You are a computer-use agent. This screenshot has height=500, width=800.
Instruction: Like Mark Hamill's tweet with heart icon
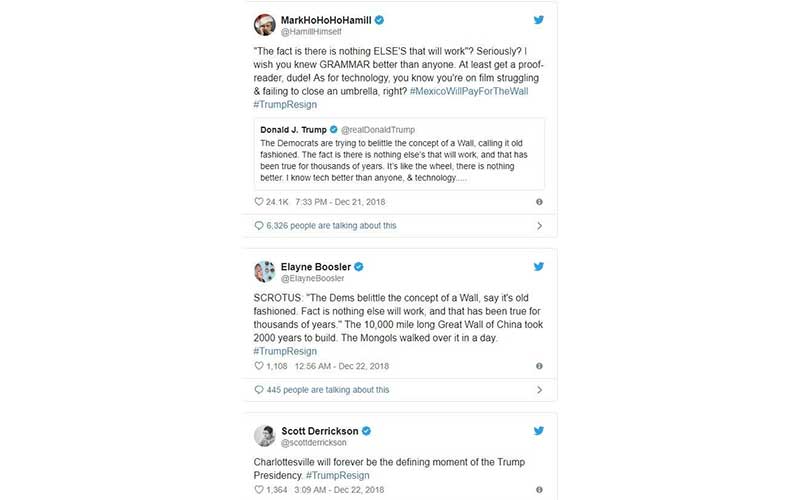tap(259, 201)
